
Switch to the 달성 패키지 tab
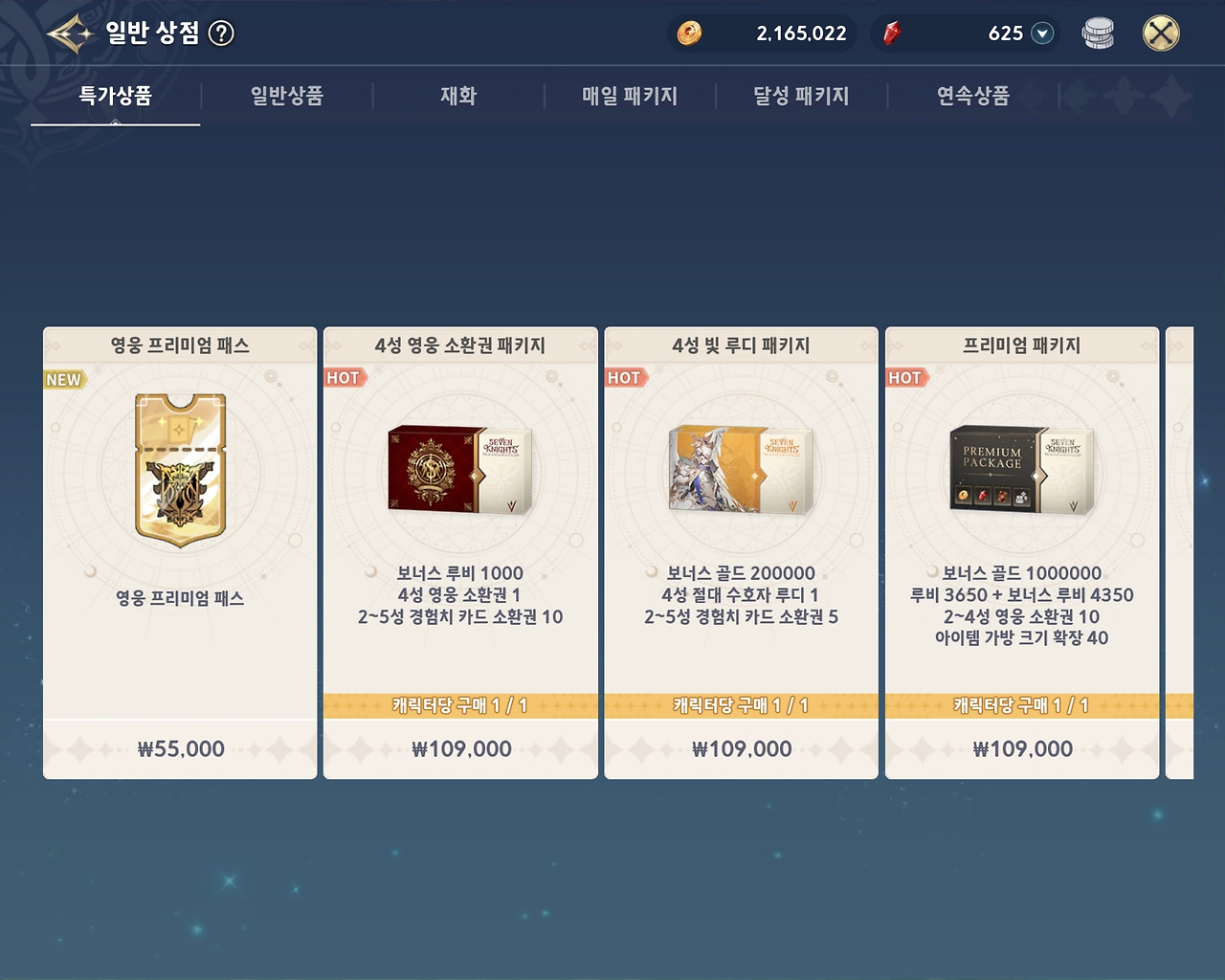pyautogui.click(x=801, y=96)
